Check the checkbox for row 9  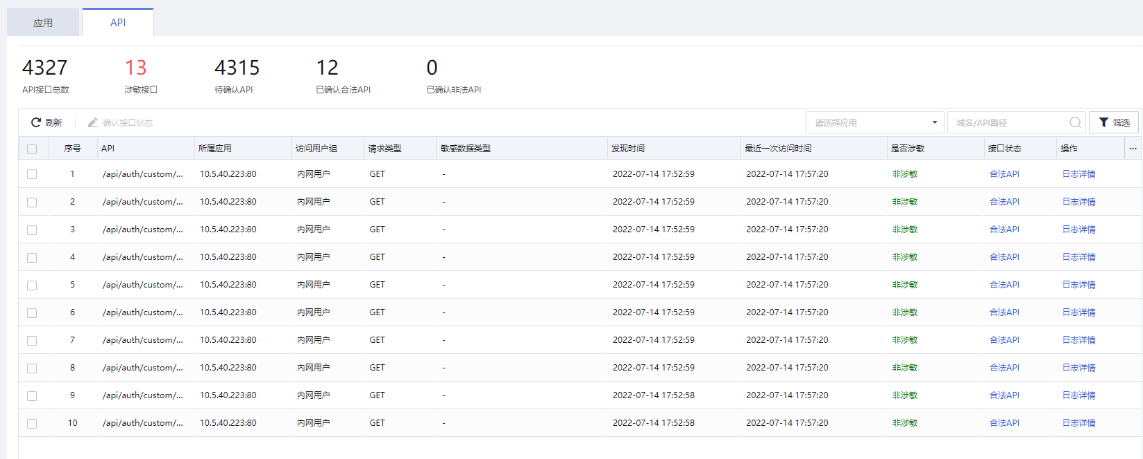tap(31, 396)
